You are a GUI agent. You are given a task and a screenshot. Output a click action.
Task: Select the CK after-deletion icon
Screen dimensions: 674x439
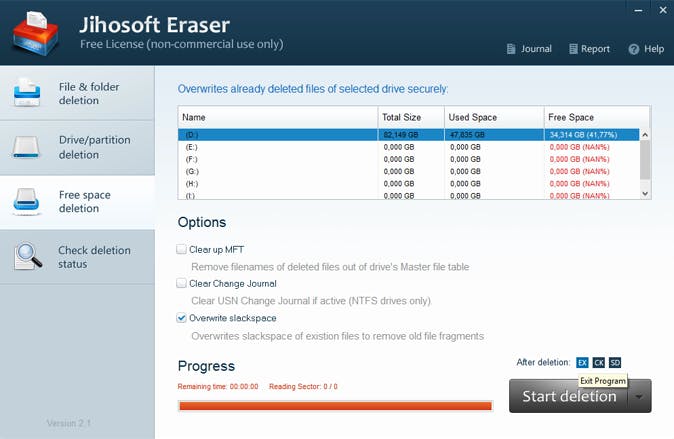pos(598,362)
